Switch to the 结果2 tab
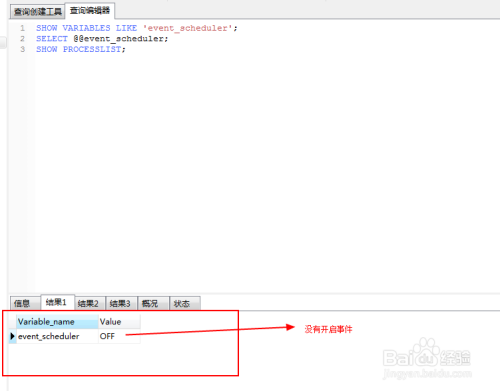 click(90, 303)
